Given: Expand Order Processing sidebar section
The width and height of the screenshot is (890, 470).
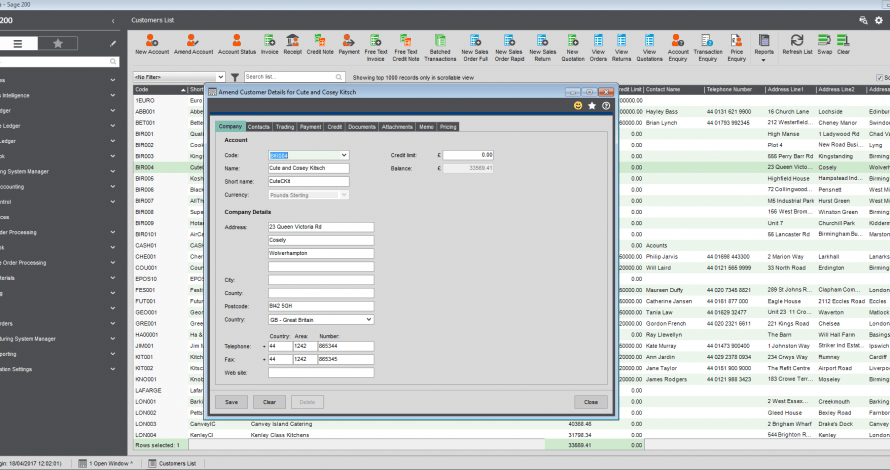Looking at the screenshot, I should click(x=112, y=263).
